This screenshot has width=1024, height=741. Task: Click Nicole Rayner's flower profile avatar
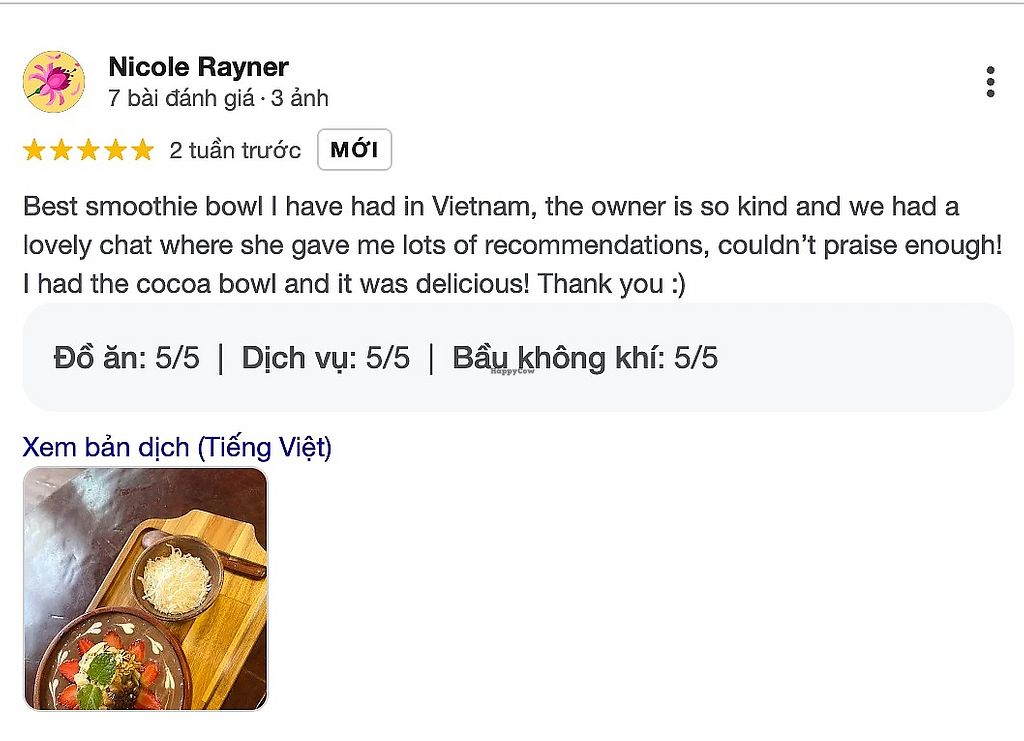click(54, 82)
